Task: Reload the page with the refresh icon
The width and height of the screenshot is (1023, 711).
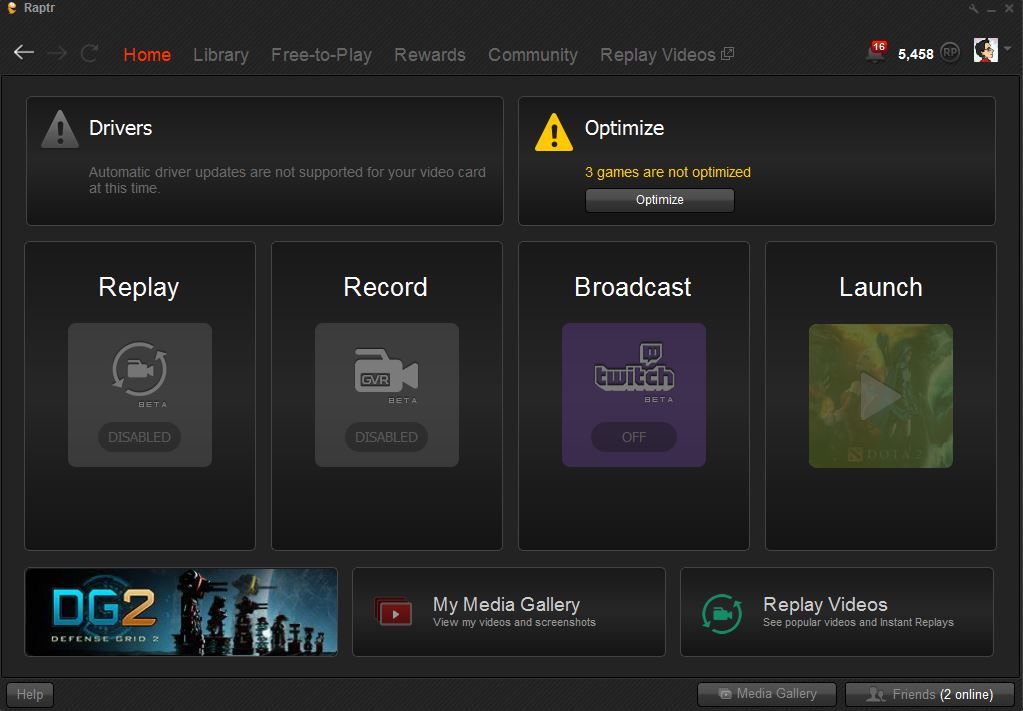Action: pos(89,53)
